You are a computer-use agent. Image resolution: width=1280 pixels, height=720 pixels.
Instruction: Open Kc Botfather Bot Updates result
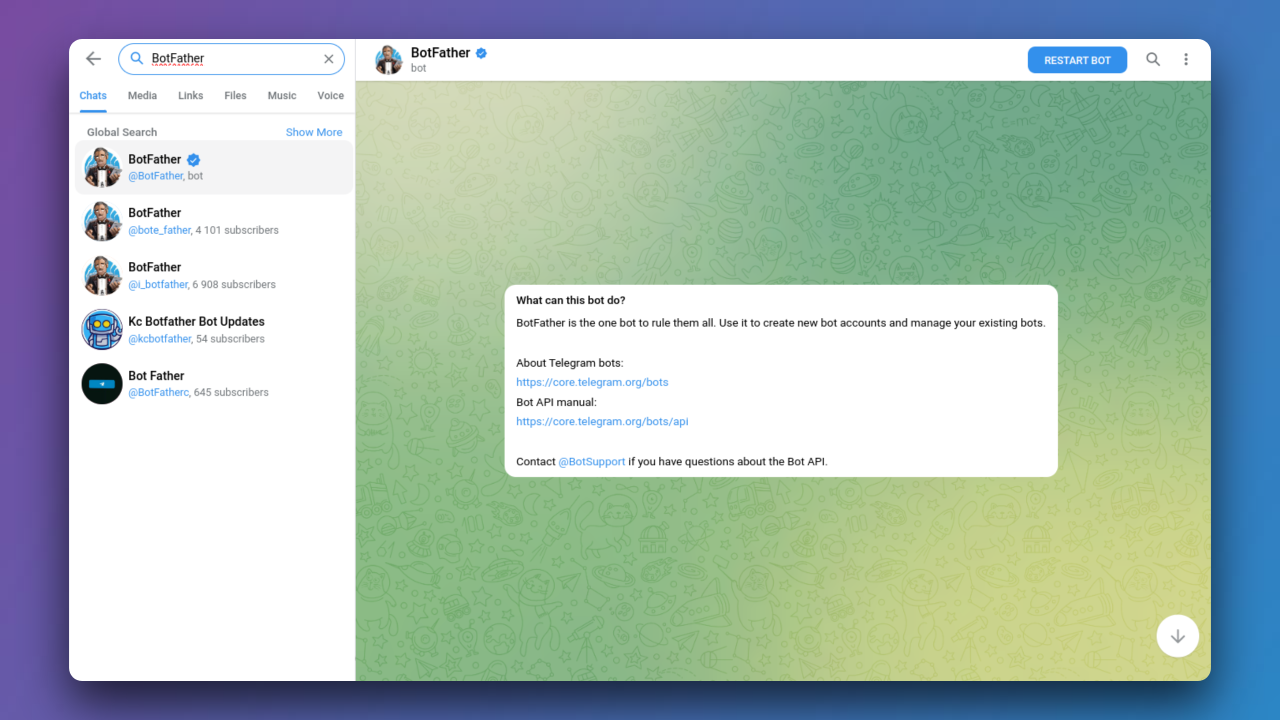coord(214,329)
